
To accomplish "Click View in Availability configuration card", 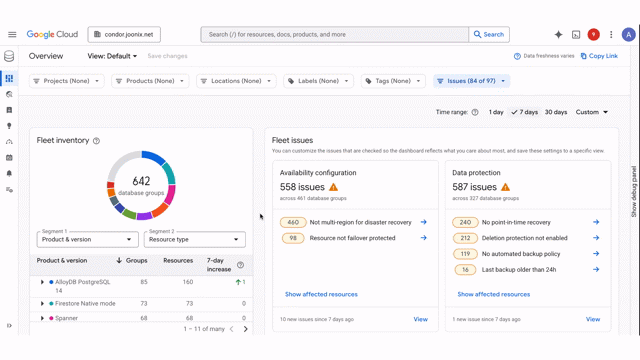I will click(x=420, y=319).
